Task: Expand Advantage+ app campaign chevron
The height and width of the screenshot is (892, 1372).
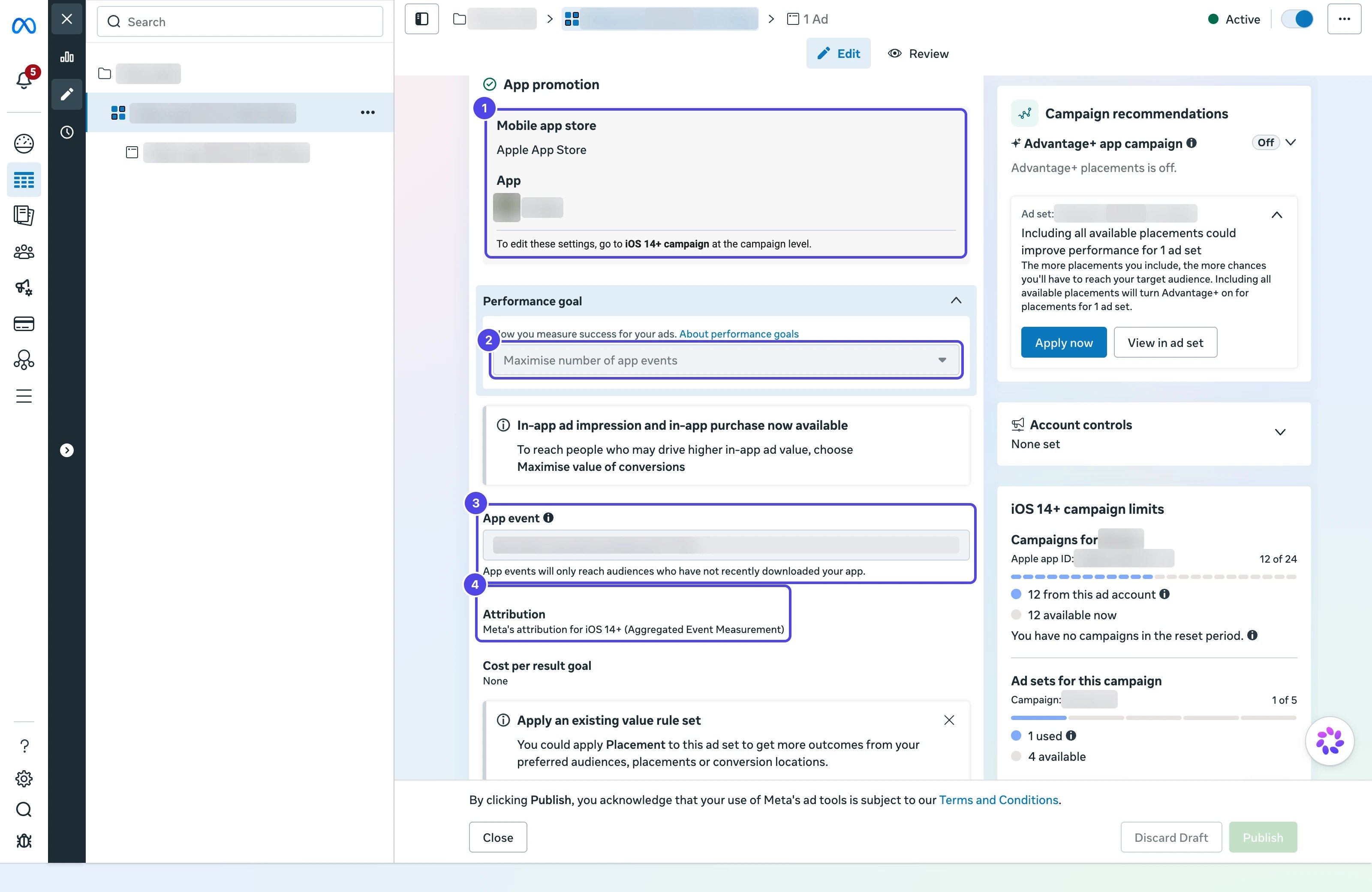Action: (1291, 142)
